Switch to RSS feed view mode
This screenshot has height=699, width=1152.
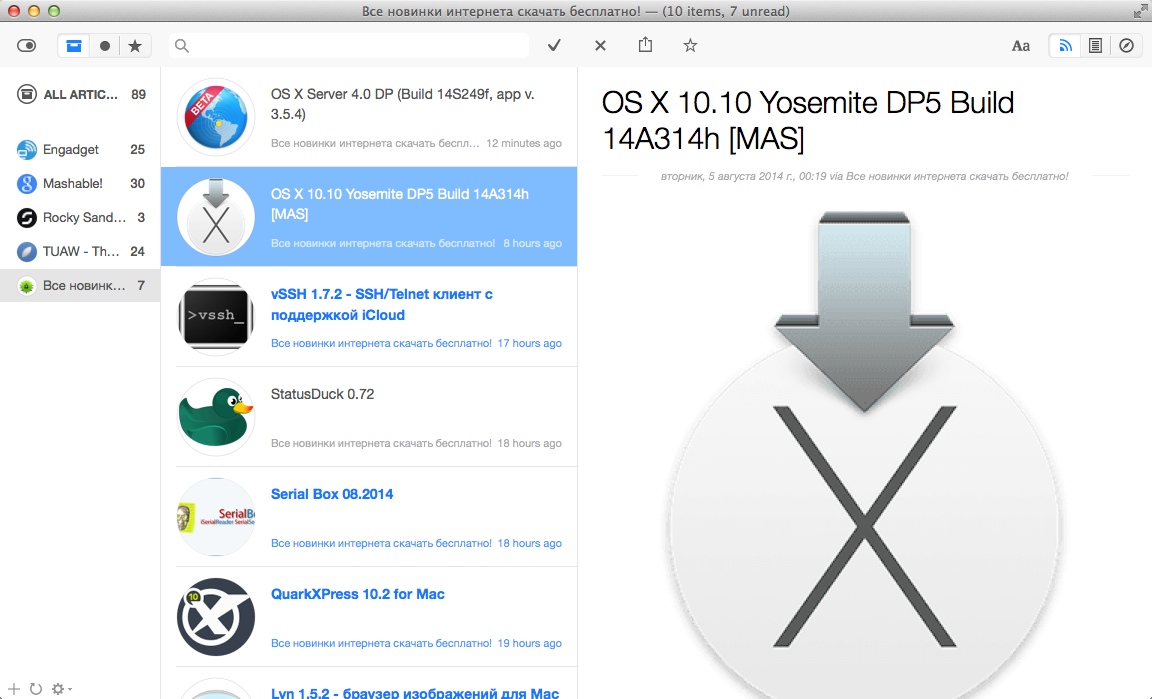pyautogui.click(x=1065, y=46)
